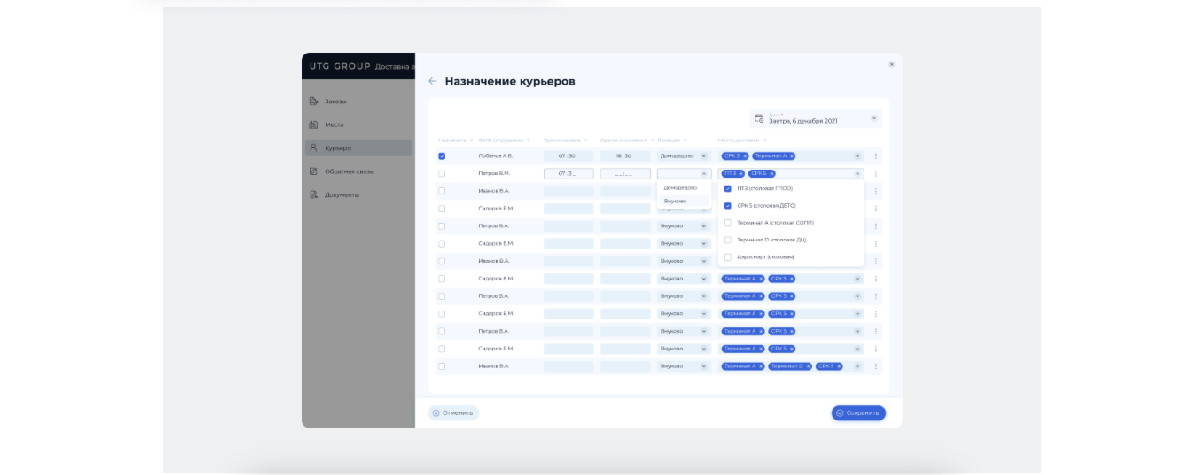Image resolution: width=1200 pixels, height=475 pixels.
Task: Open Заказы section icon in sidebar
Action: [313, 101]
